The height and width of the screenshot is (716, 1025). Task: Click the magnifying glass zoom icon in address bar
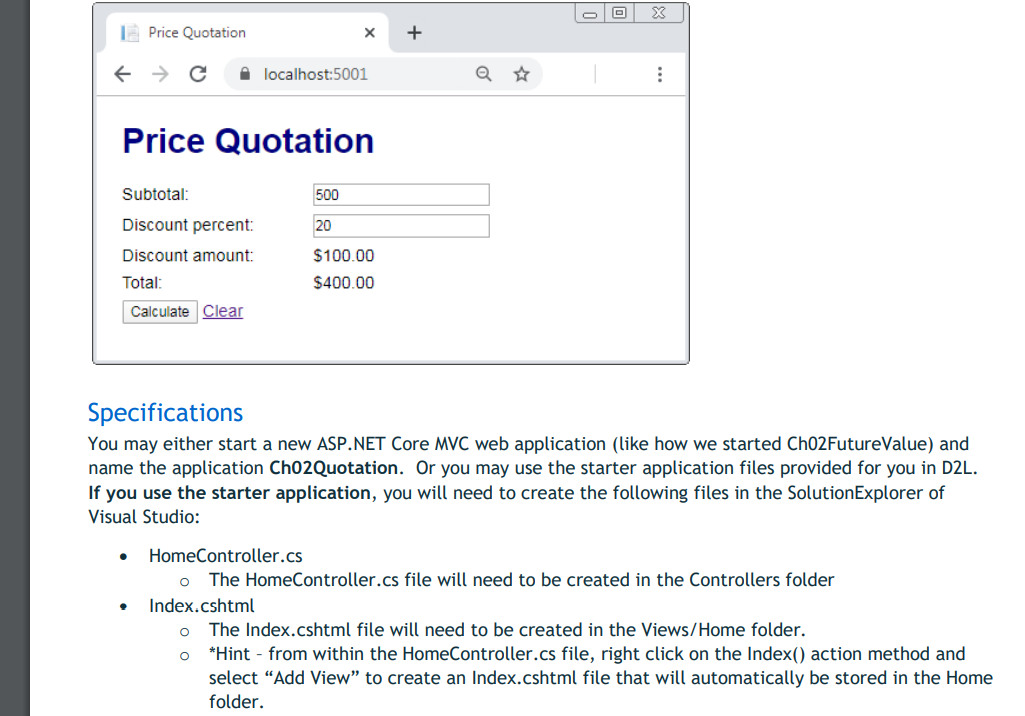tap(483, 73)
